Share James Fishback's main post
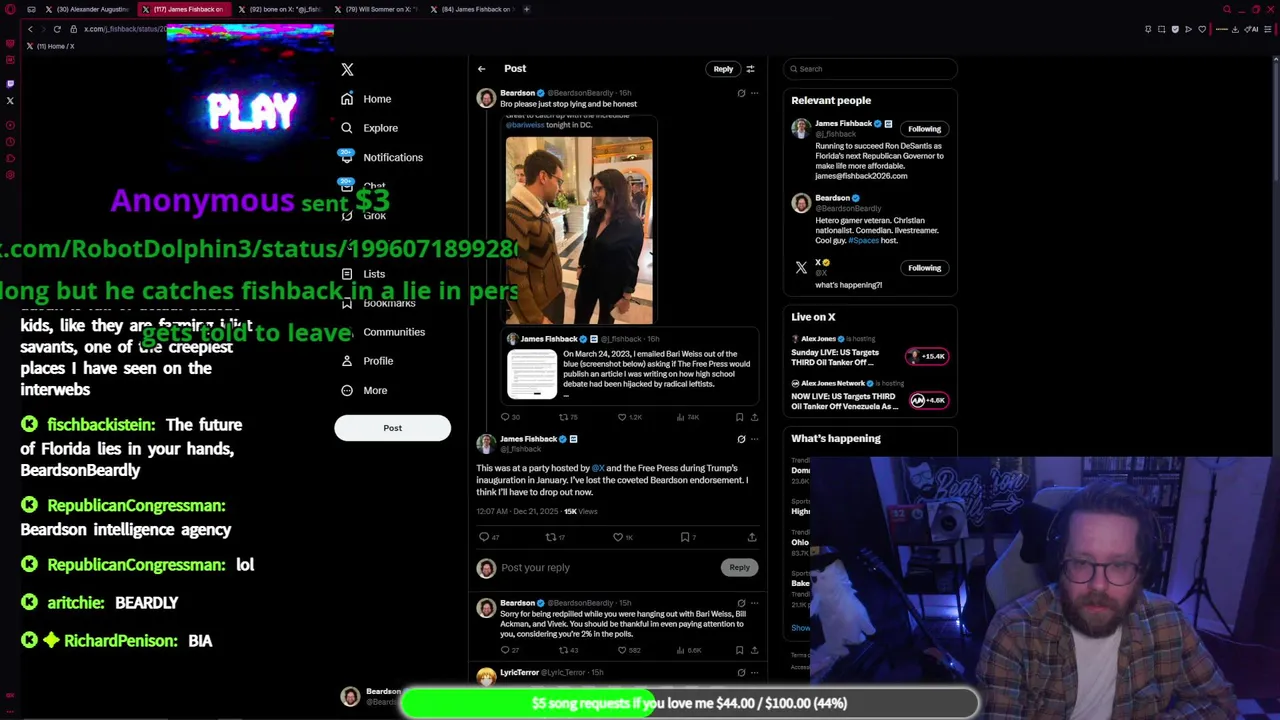This screenshot has height=720, width=1280. [752, 537]
